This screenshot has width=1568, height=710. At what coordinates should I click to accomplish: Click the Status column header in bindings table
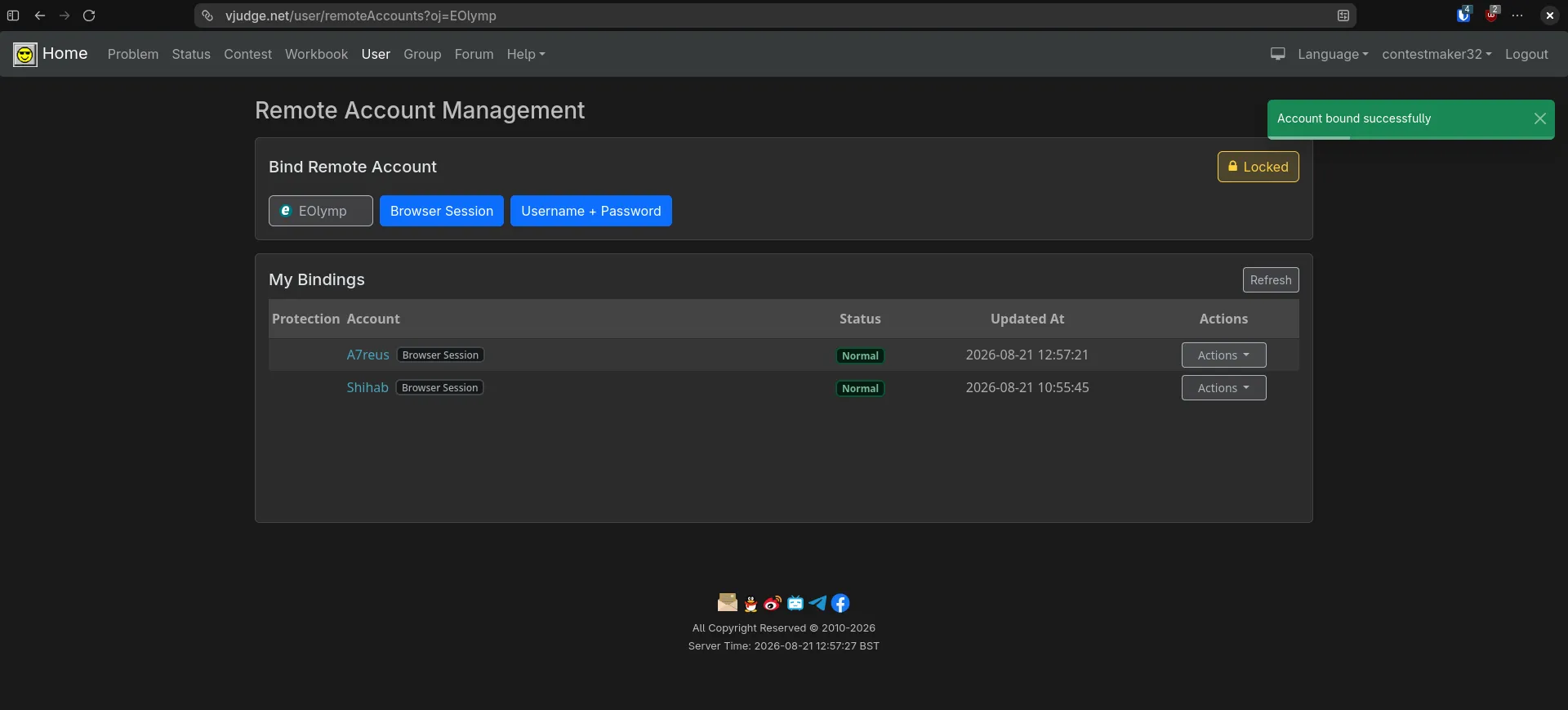[x=860, y=319]
